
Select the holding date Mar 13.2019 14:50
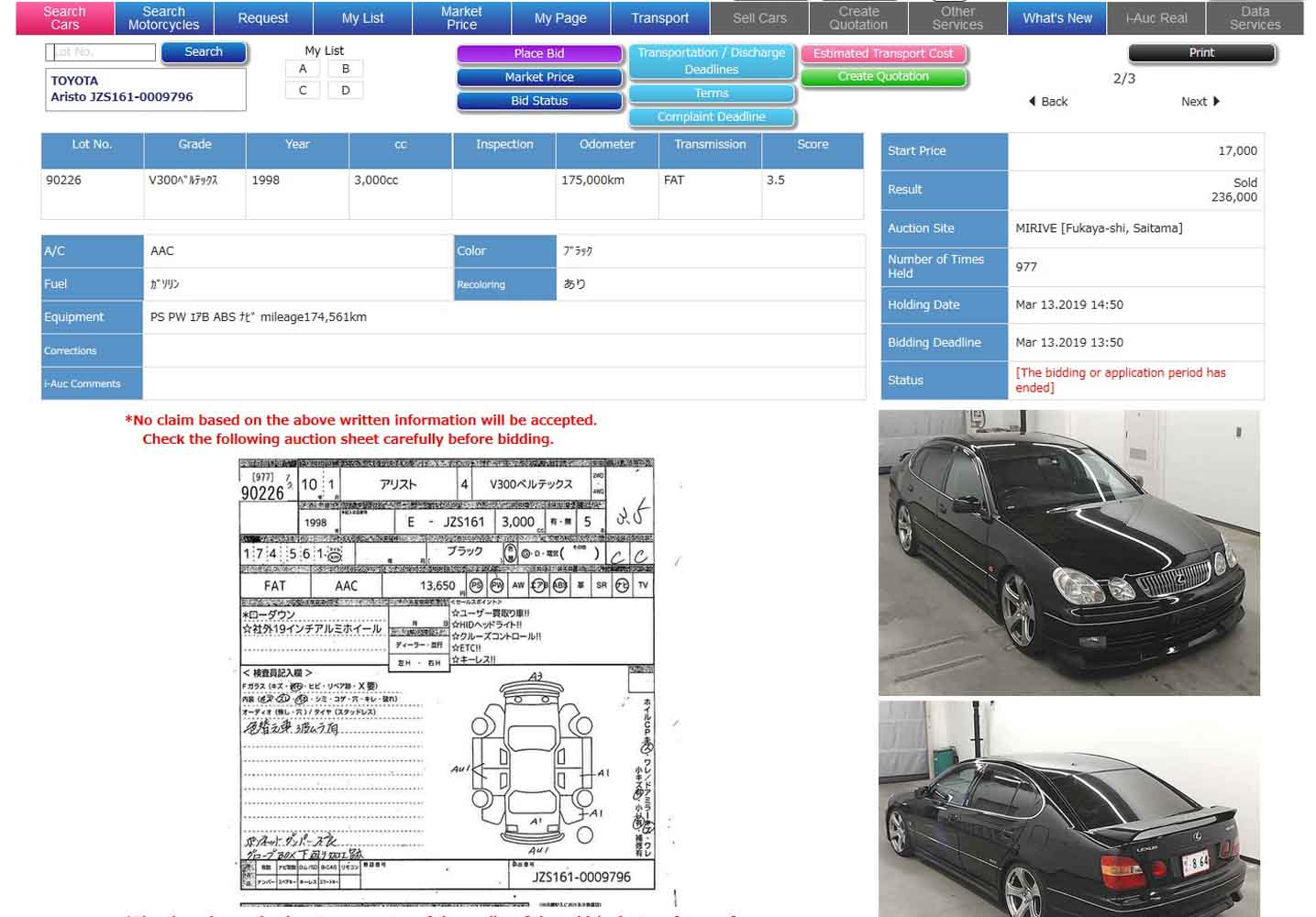click(x=1069, y=305)
